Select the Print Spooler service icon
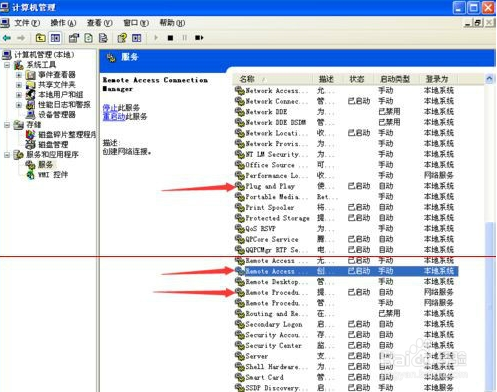The height and width of the screenshot is (392, 497). coord(240,207)
